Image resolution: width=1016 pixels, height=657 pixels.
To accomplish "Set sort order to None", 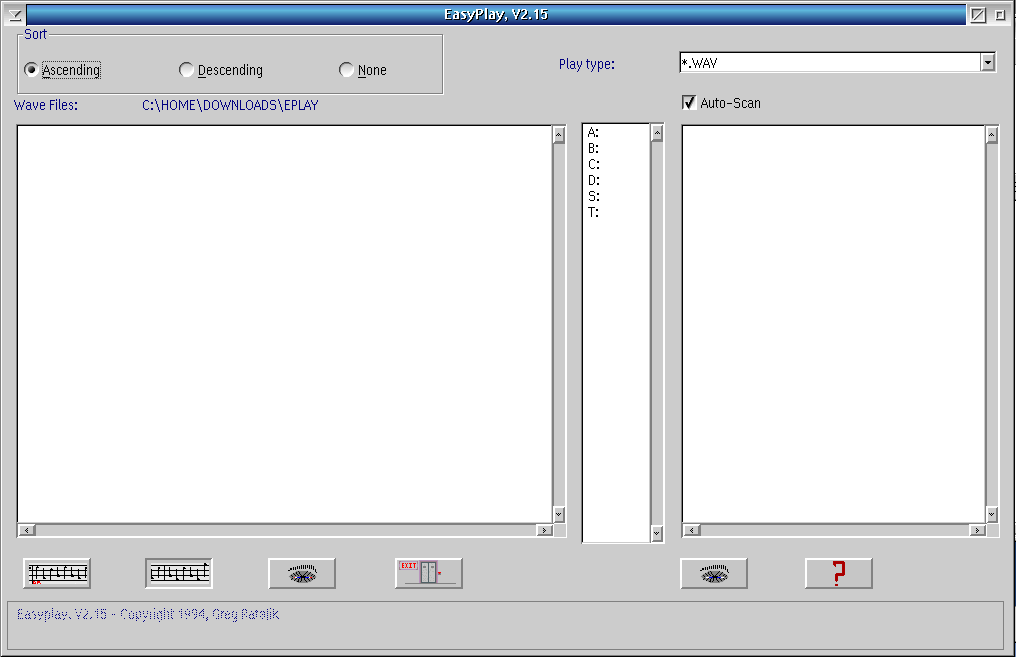I will pyautogui.click(x=347, y=70).
